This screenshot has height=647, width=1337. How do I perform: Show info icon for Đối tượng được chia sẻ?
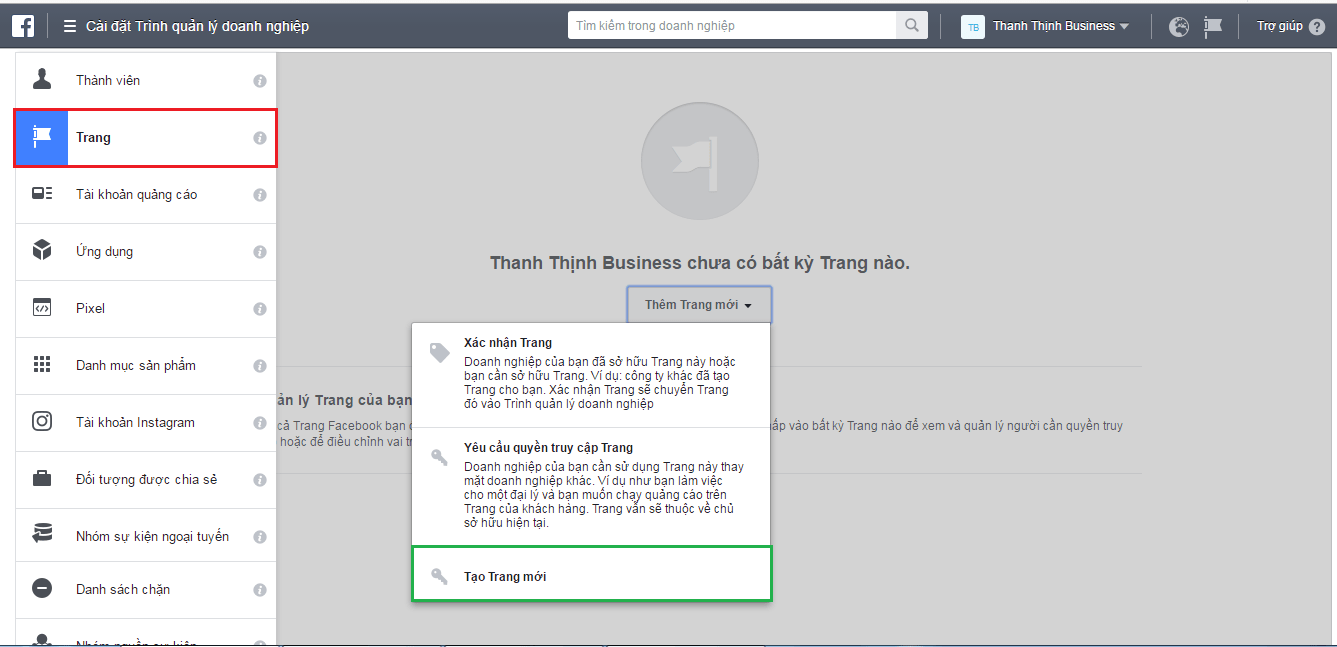tap(260, 480)
